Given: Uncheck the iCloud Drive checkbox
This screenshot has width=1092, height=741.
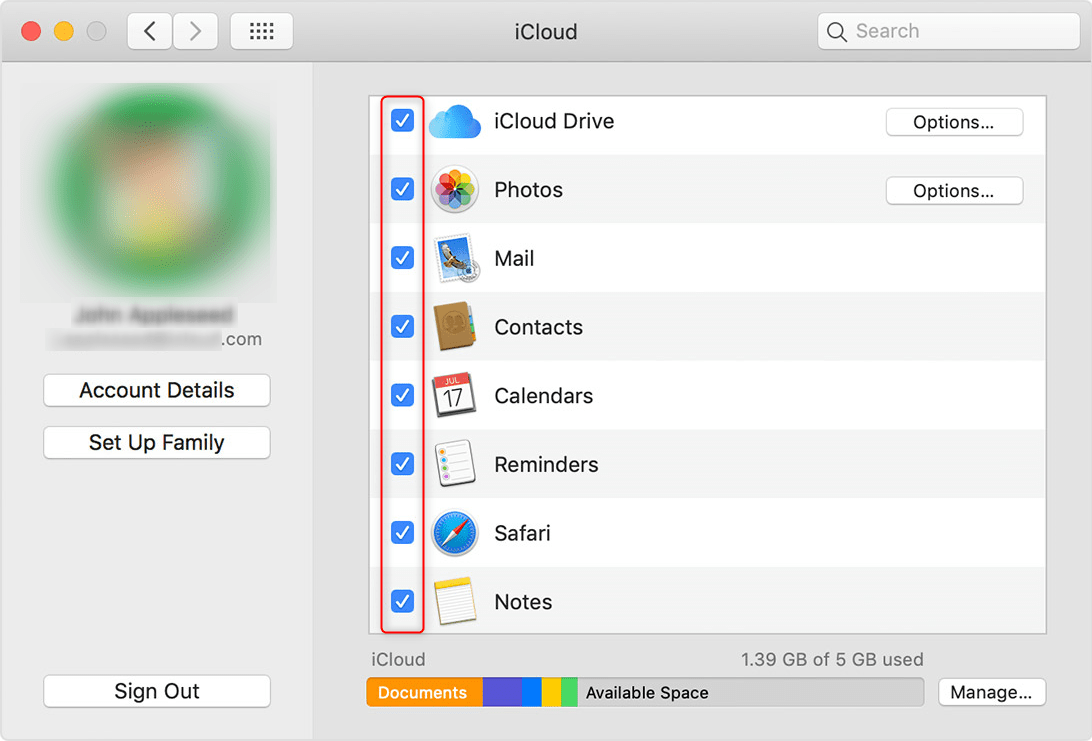Looking at the screenshot, I should coord(403,120).
